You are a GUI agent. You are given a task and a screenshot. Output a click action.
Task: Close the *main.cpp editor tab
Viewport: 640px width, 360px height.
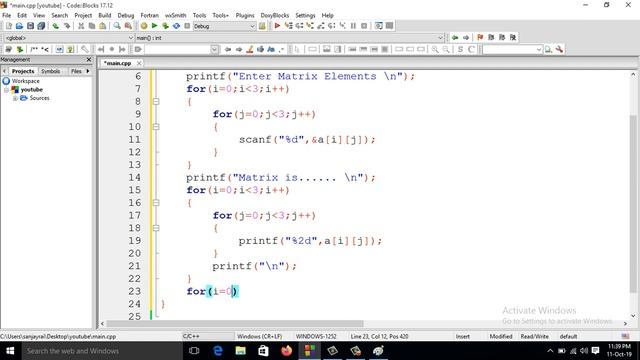pyautogui.click(x=139, y=63)
